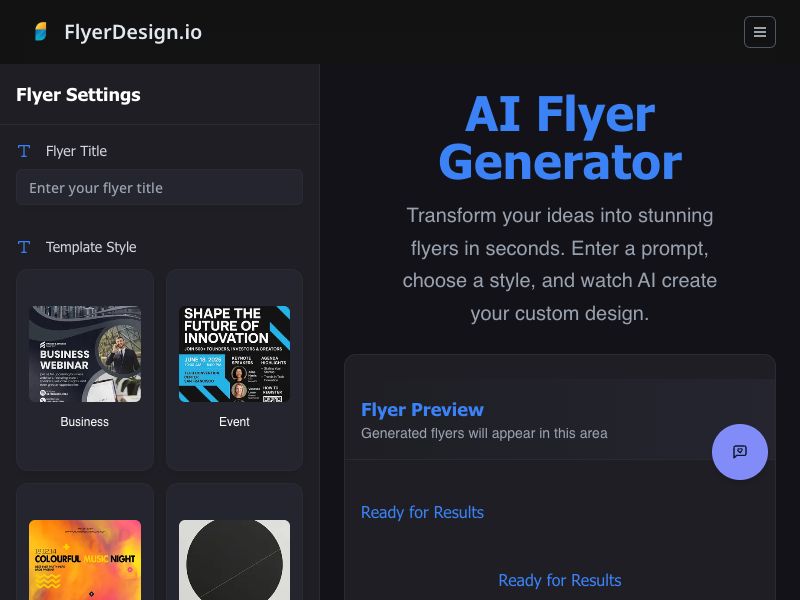
Task: Click the T icon beside Flyer Title
Action: point(24,151)
